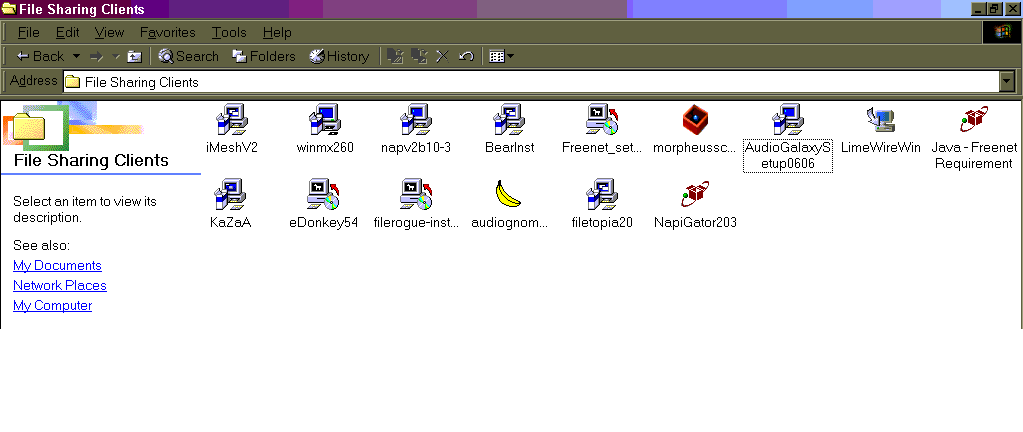
Task: Open the Search pane
Action: [189, 56]
